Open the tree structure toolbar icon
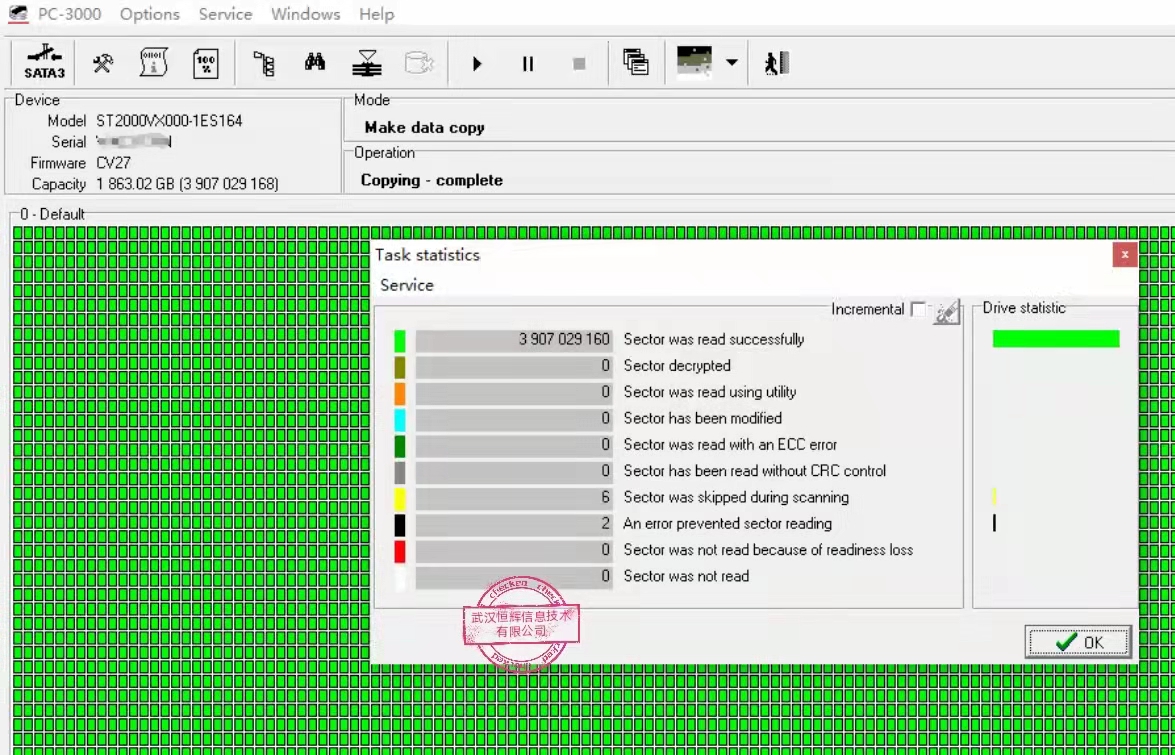 (264, 63)
